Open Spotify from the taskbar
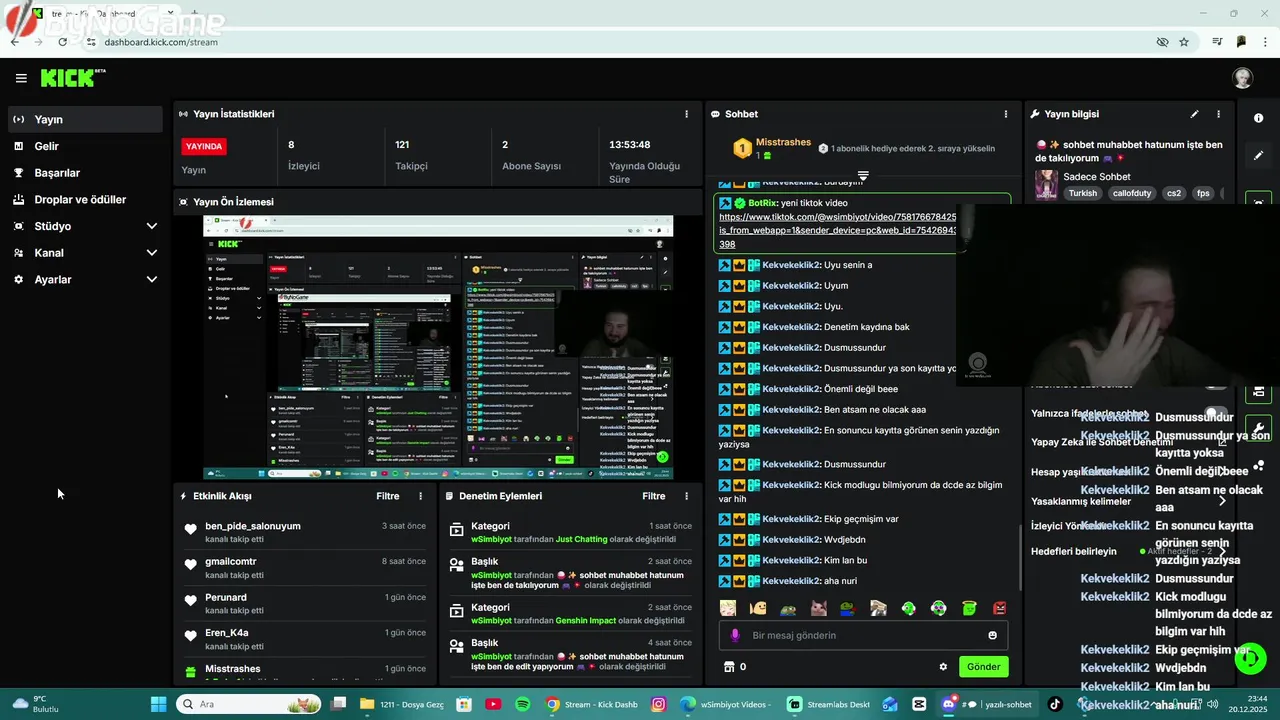 pos(522,704)
